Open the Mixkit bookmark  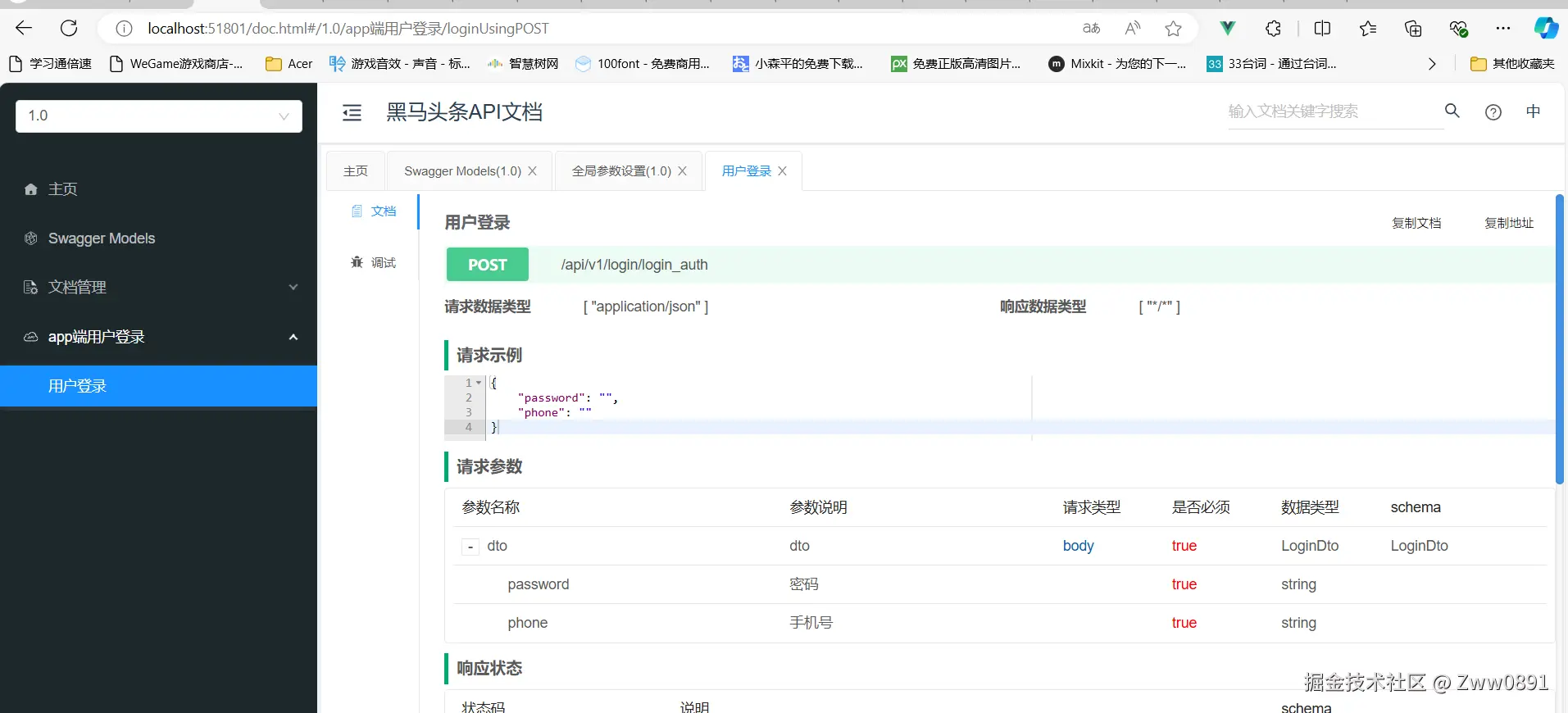(x=1117, y=64)
